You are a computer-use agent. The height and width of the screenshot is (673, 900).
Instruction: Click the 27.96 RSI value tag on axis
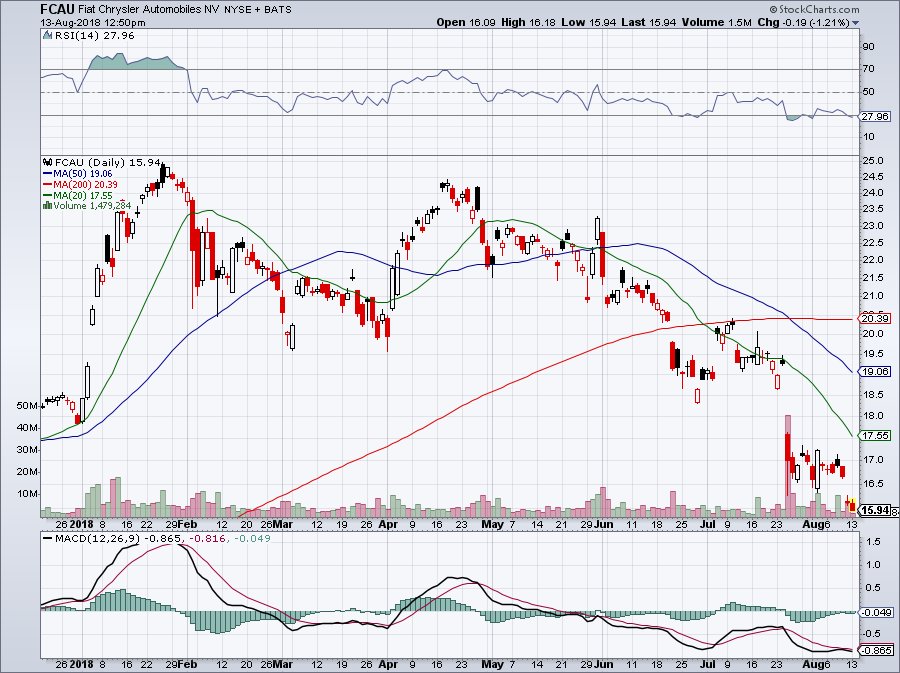pos(876,116)
